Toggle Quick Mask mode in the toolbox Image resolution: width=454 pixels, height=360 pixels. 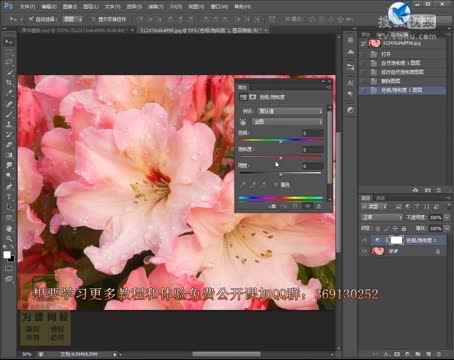pyautogui.click(x=9, y=268)
